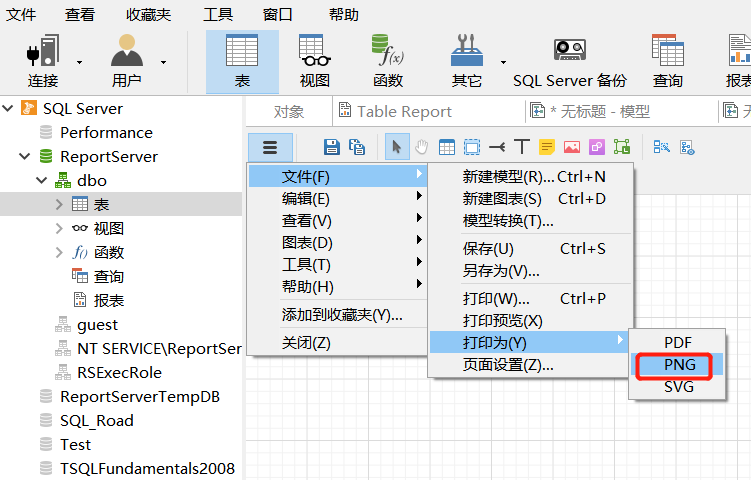Click the 函数 function toolbar button

pos(387,61)
